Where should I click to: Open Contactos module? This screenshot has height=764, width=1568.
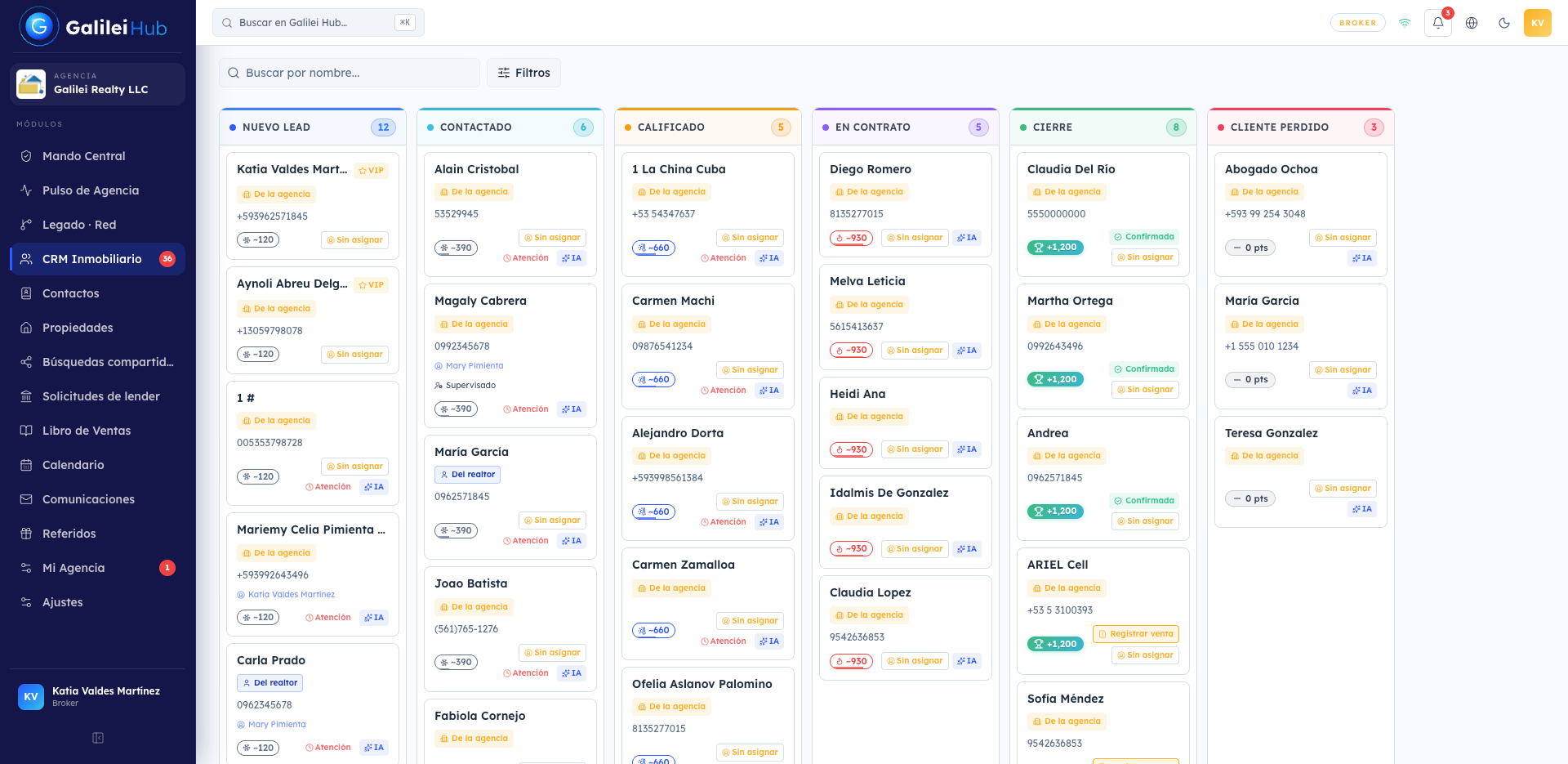[x=97, y=293]
